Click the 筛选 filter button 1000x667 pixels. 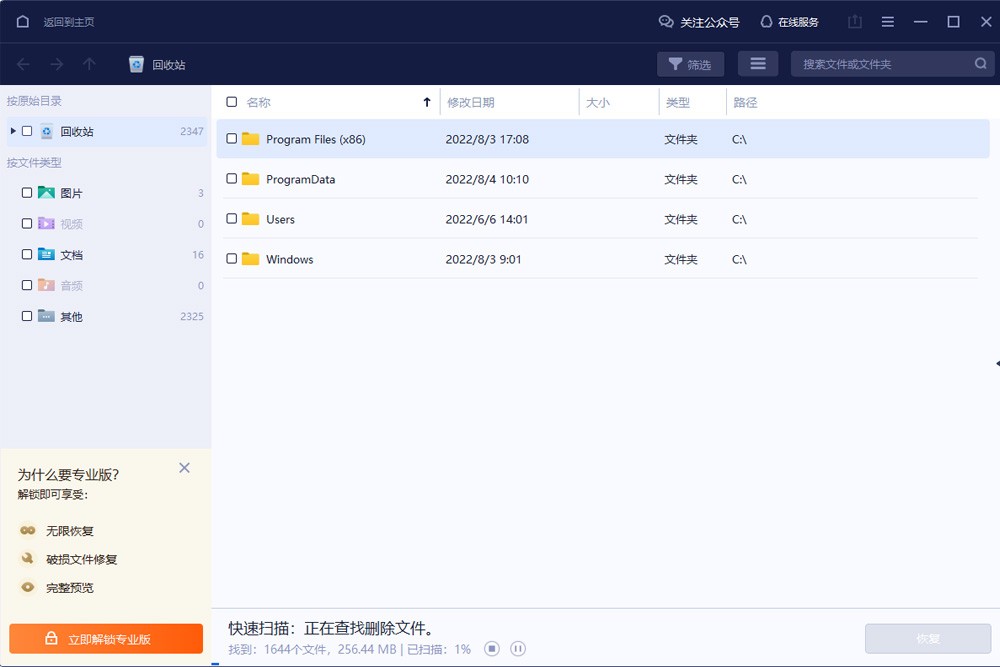[x=690, y=64]
